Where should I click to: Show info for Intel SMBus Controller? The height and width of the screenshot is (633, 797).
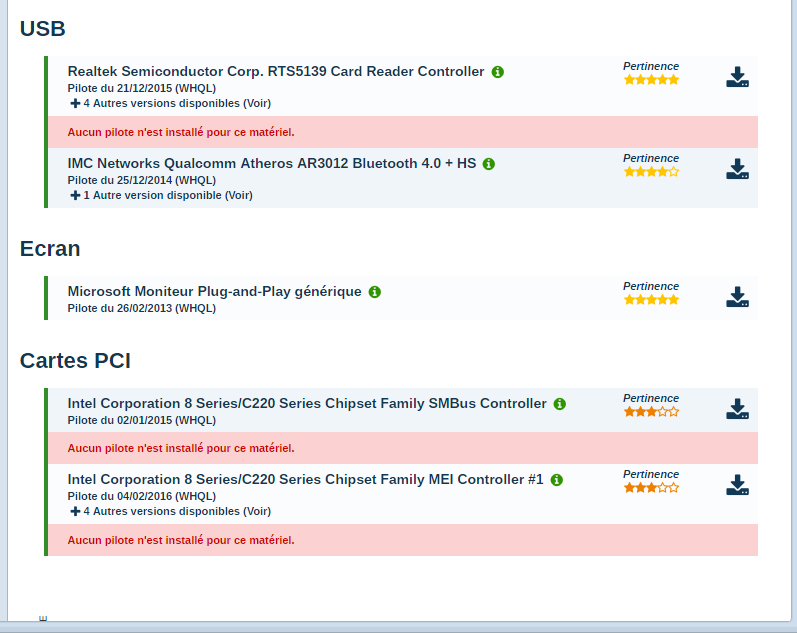[560, 404]
